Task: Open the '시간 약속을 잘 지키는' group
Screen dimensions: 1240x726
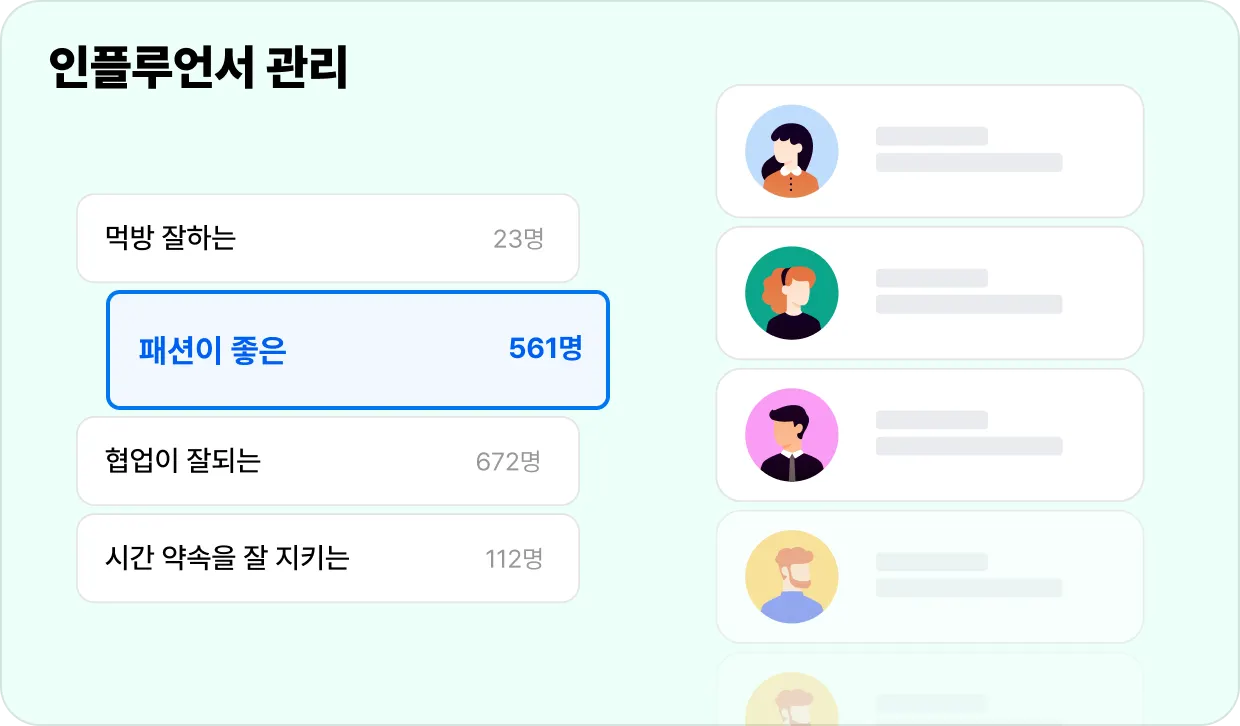Action: [x=328, y=558]
